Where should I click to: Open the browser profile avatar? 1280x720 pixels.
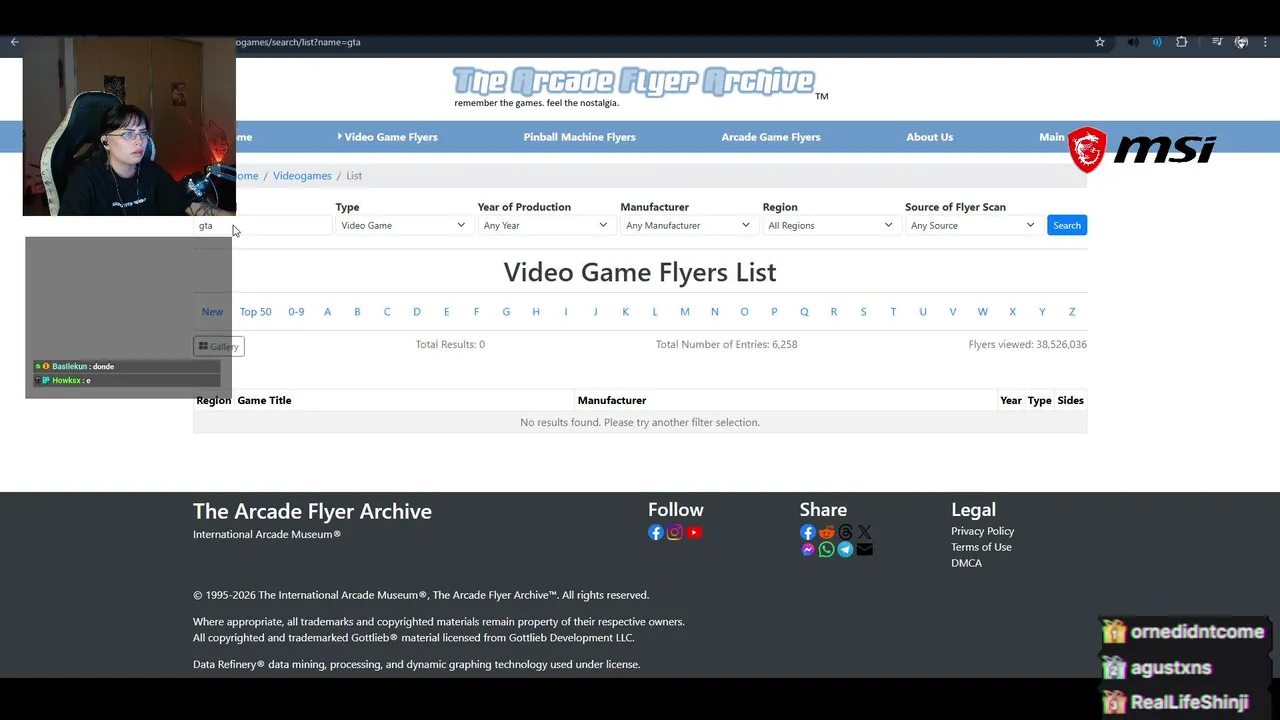[x=1241, y=42]
